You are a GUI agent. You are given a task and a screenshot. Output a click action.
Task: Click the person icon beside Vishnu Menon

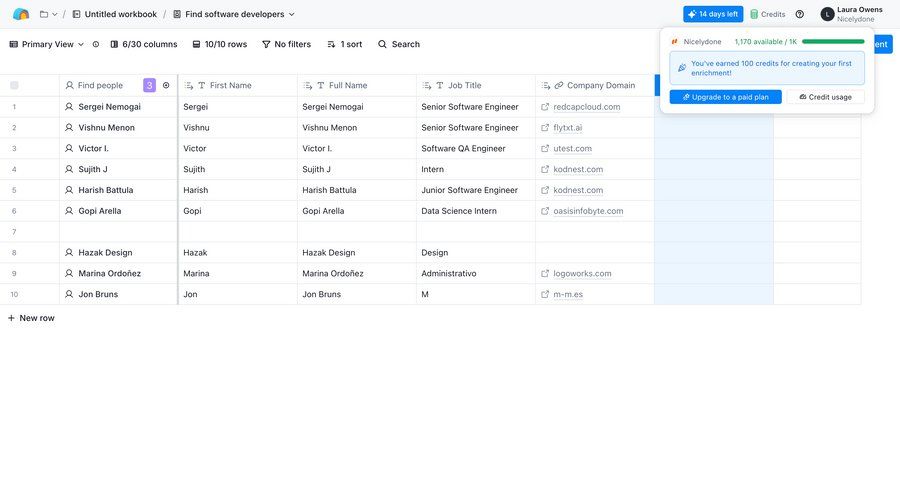69,127
